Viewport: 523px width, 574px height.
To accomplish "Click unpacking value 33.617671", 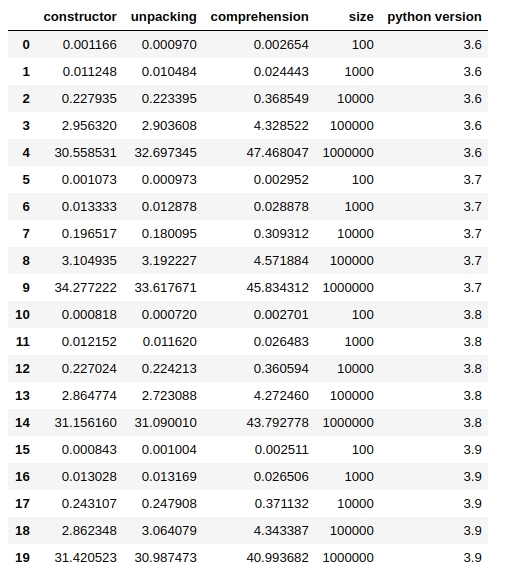I will point(165,288).
